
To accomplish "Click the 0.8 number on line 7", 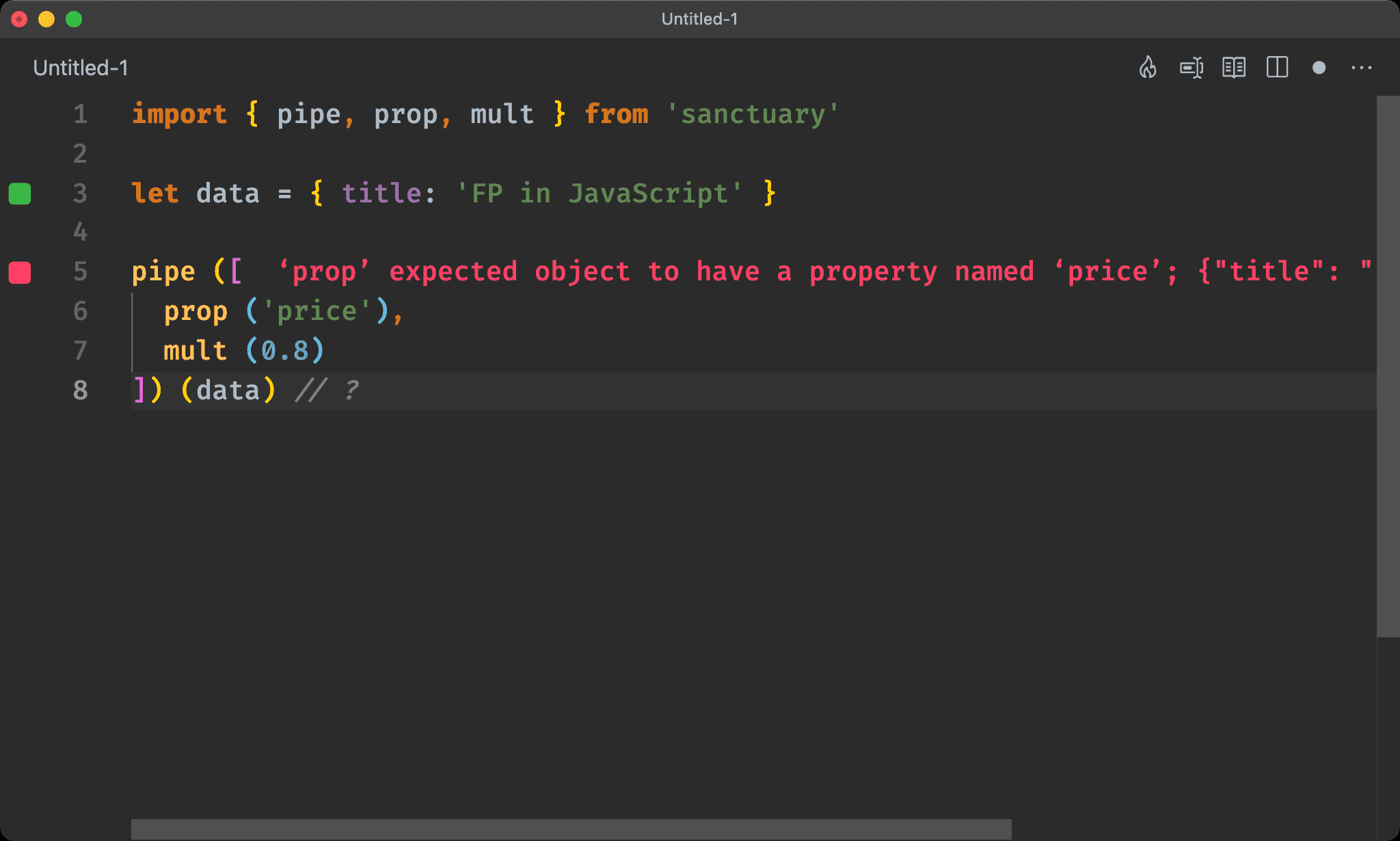I will point(284,351).
